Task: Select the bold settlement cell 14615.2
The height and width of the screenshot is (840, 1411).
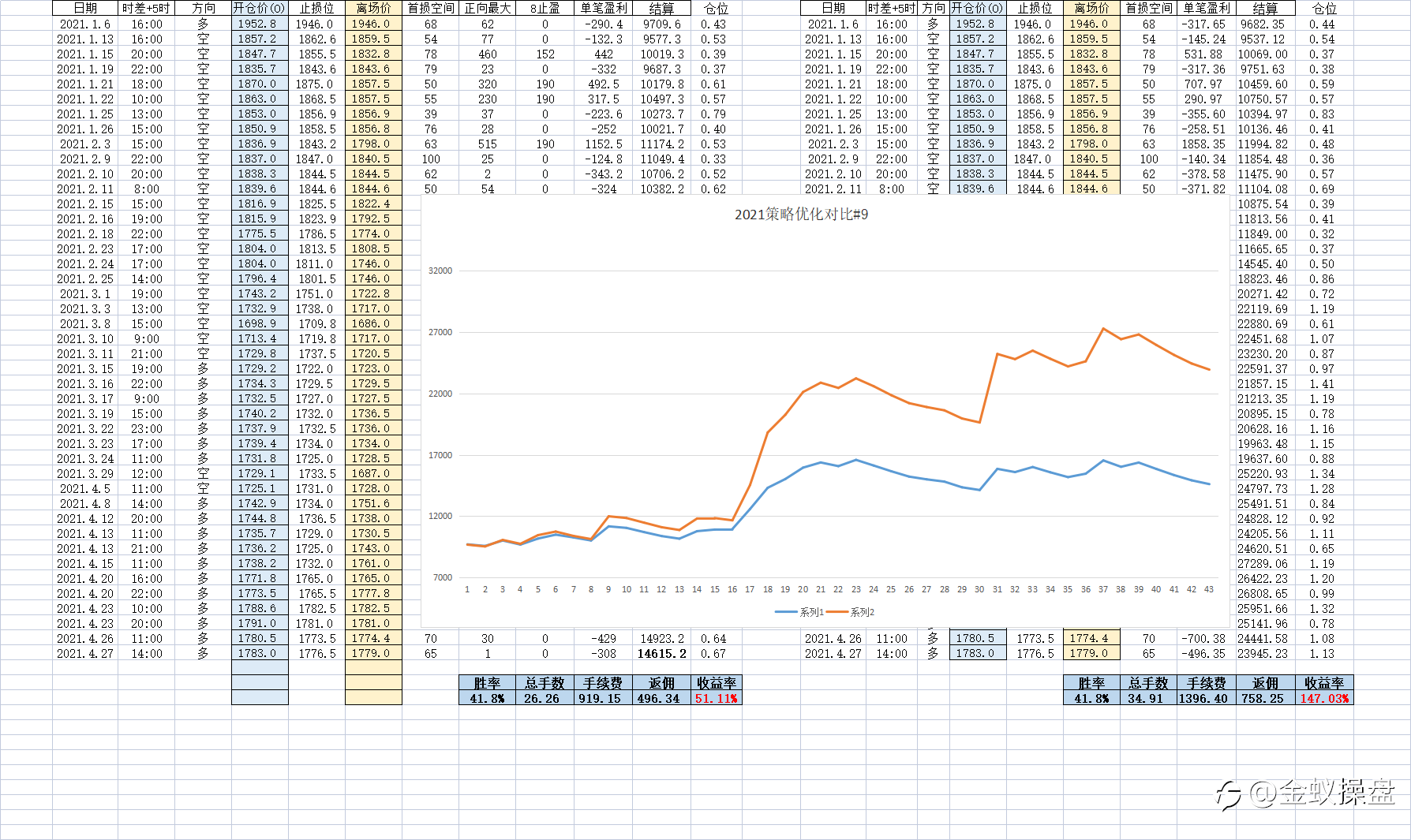Action: (661, 654)
